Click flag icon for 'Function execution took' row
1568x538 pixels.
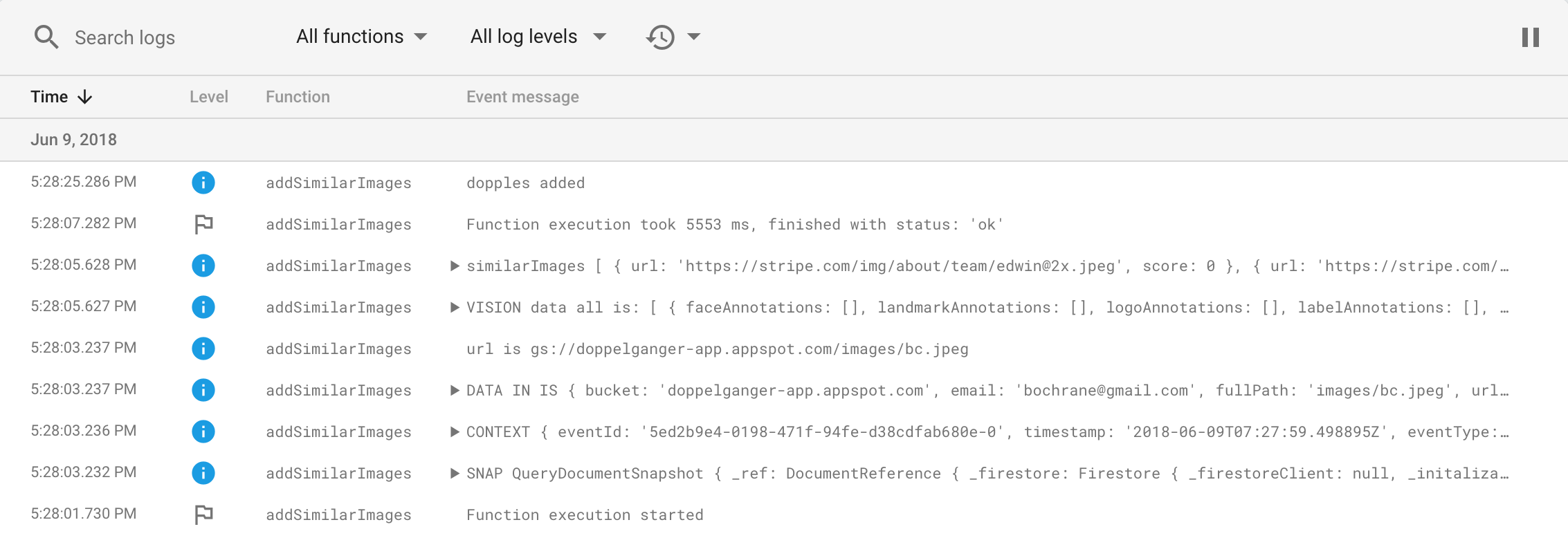click(203, 224)
